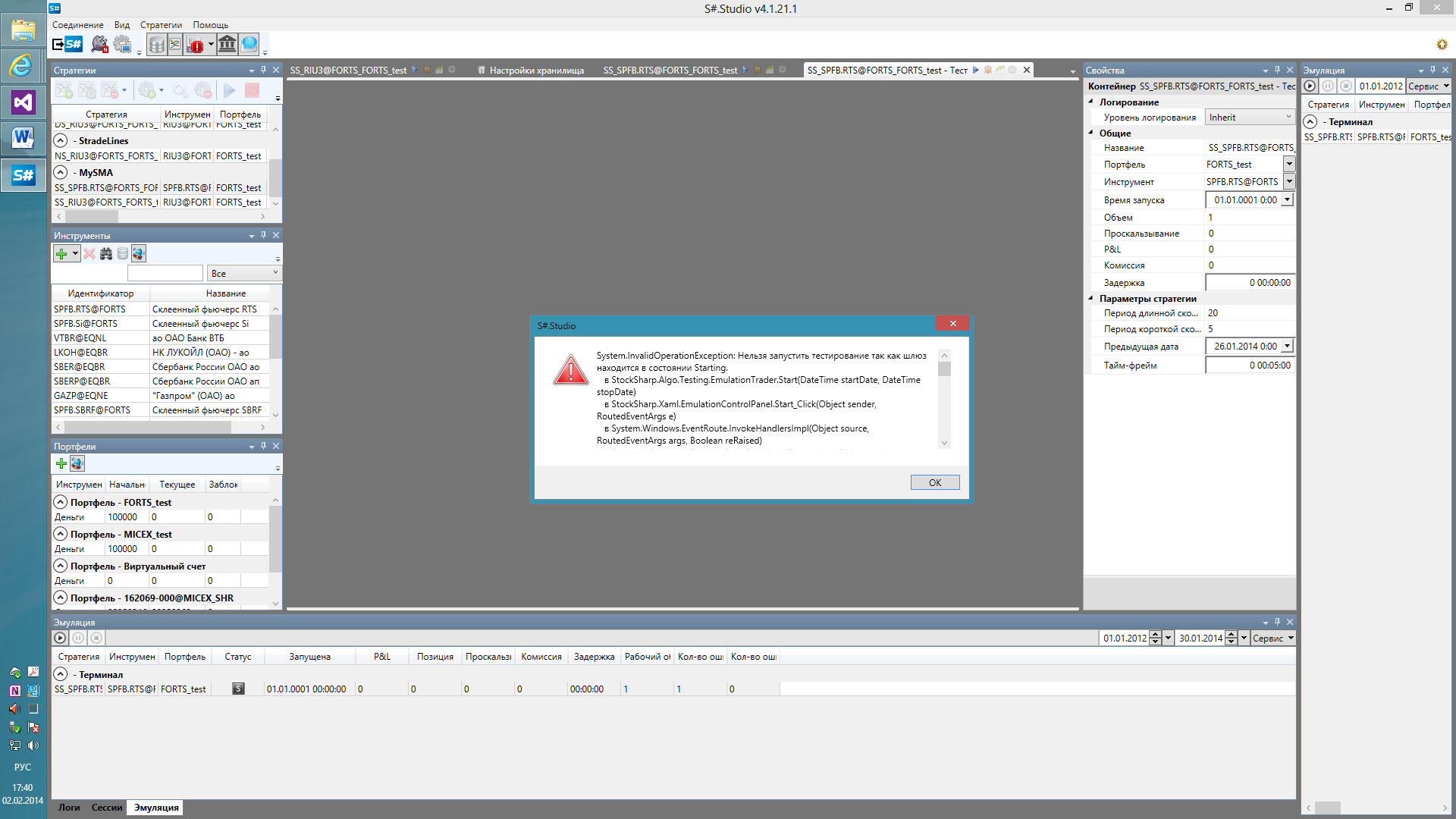Open the Все filter dropdown

tap(244, 273)
